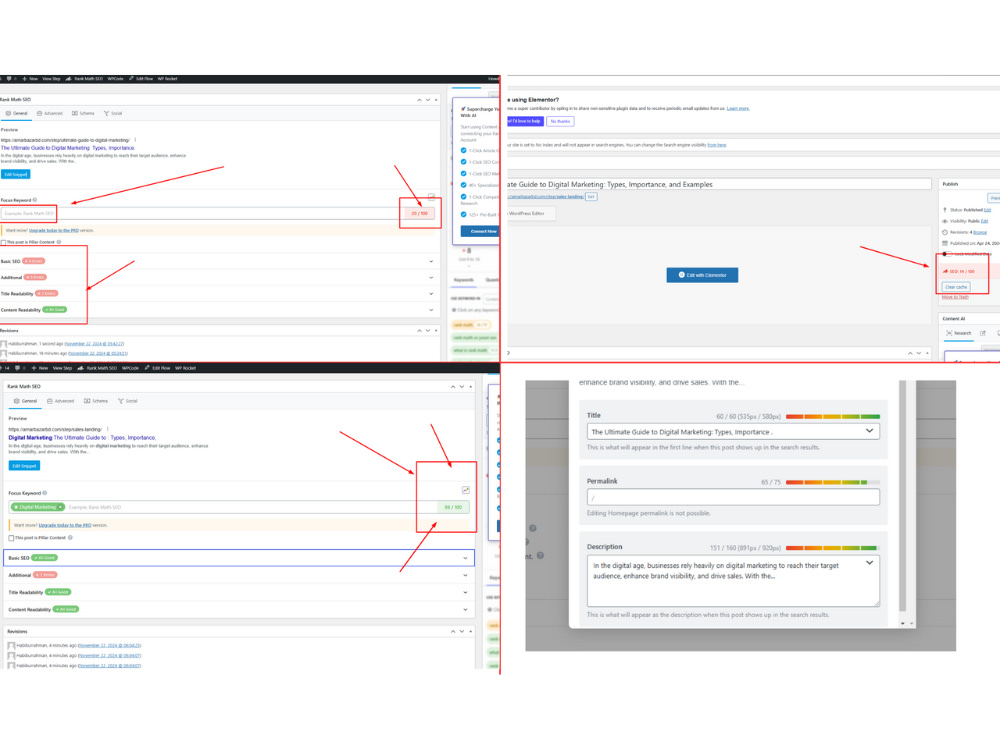Click Permalink length progress bar in snippet editor
This screenshot has height=750, width=1000.
(833, 482)
